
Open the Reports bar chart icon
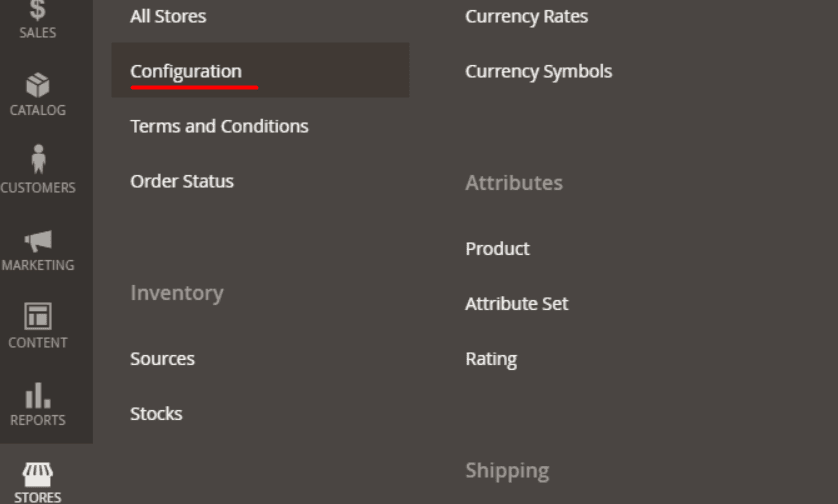click(x=38, y=396)
